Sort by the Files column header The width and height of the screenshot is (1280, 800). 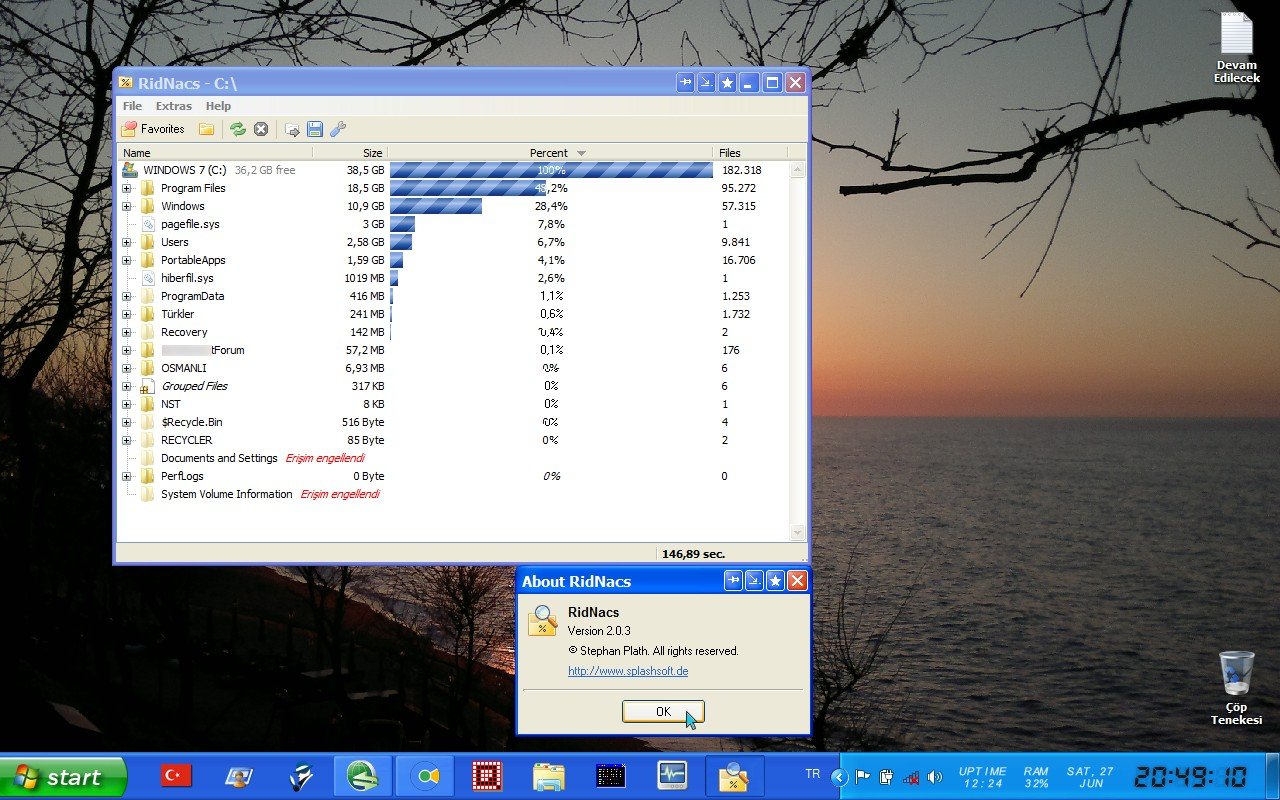(x=751, y=153)
